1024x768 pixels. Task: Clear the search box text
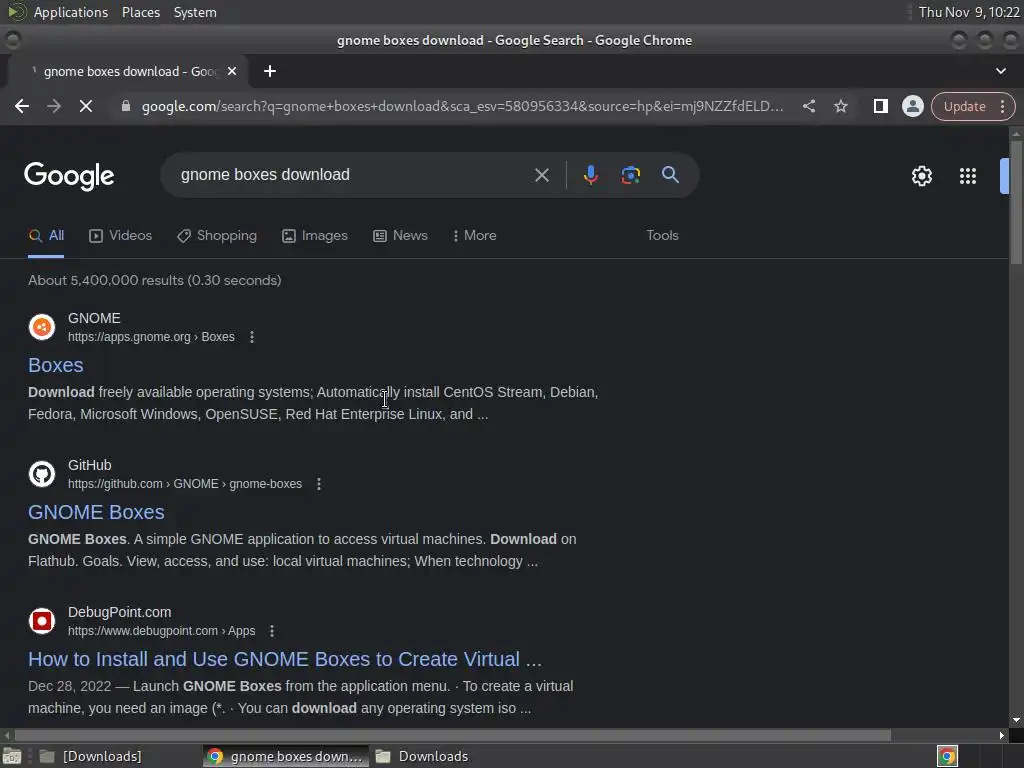[541, 175]
